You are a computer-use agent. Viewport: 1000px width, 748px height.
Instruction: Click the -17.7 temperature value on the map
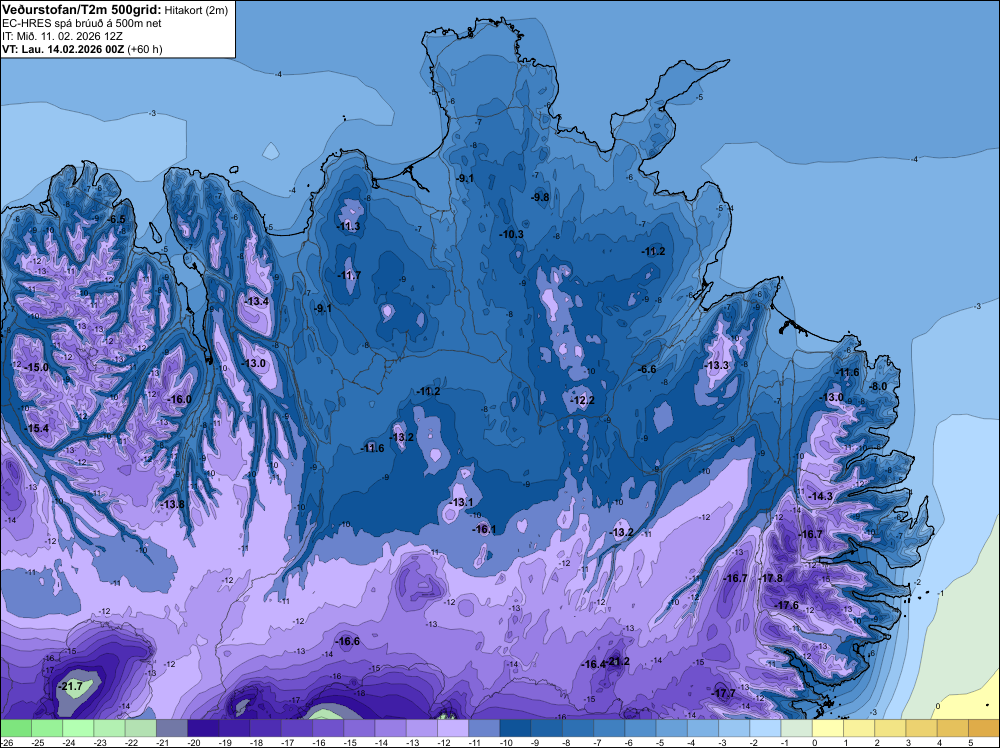point(724,693)
